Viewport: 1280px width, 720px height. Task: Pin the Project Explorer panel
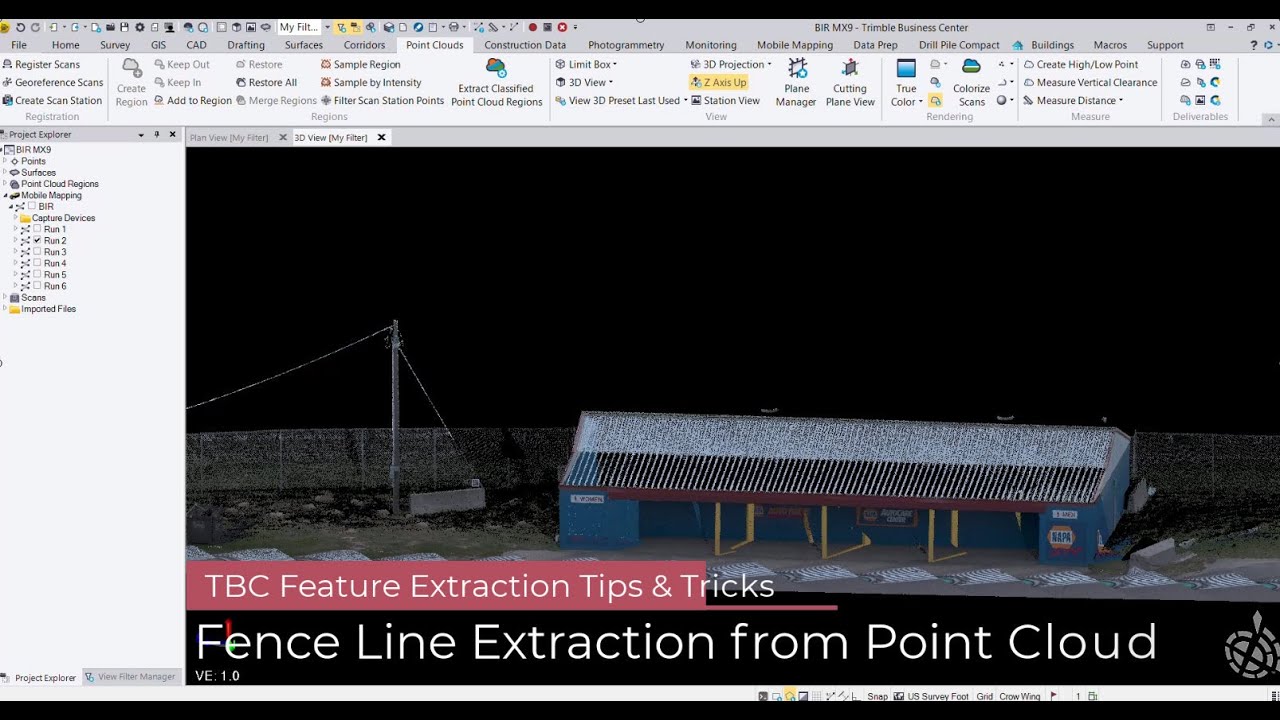156,134
